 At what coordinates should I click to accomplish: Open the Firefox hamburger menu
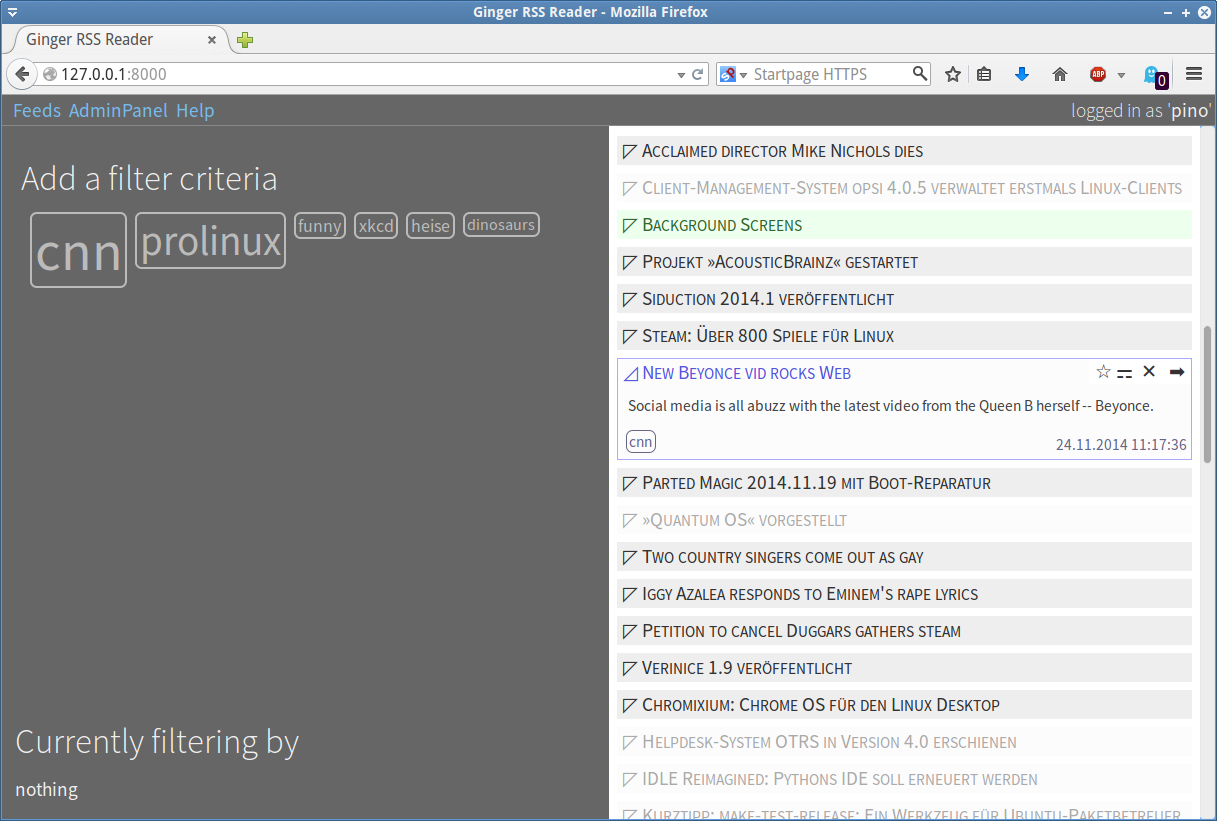click(x=1193, y=74)
